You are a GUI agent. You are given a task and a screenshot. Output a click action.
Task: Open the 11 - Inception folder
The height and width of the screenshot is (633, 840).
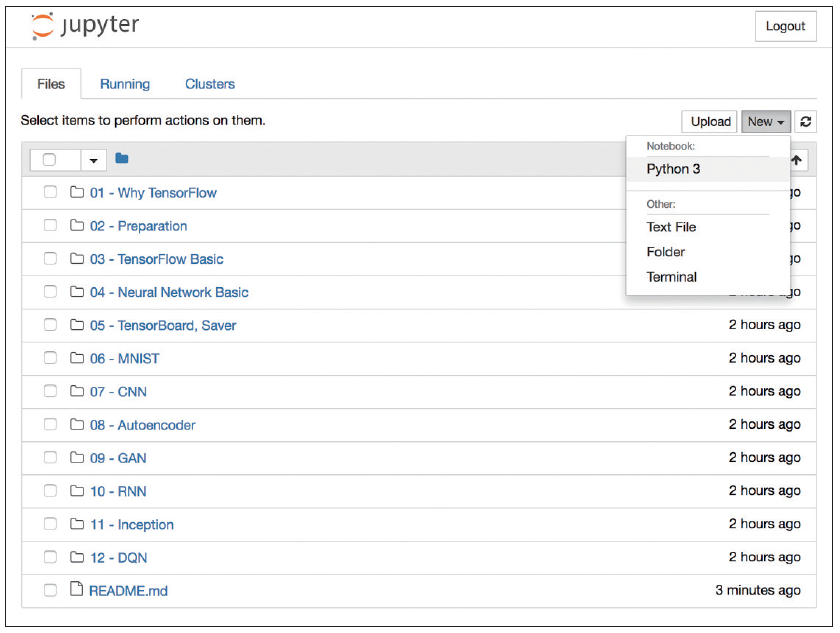(132, 525)
